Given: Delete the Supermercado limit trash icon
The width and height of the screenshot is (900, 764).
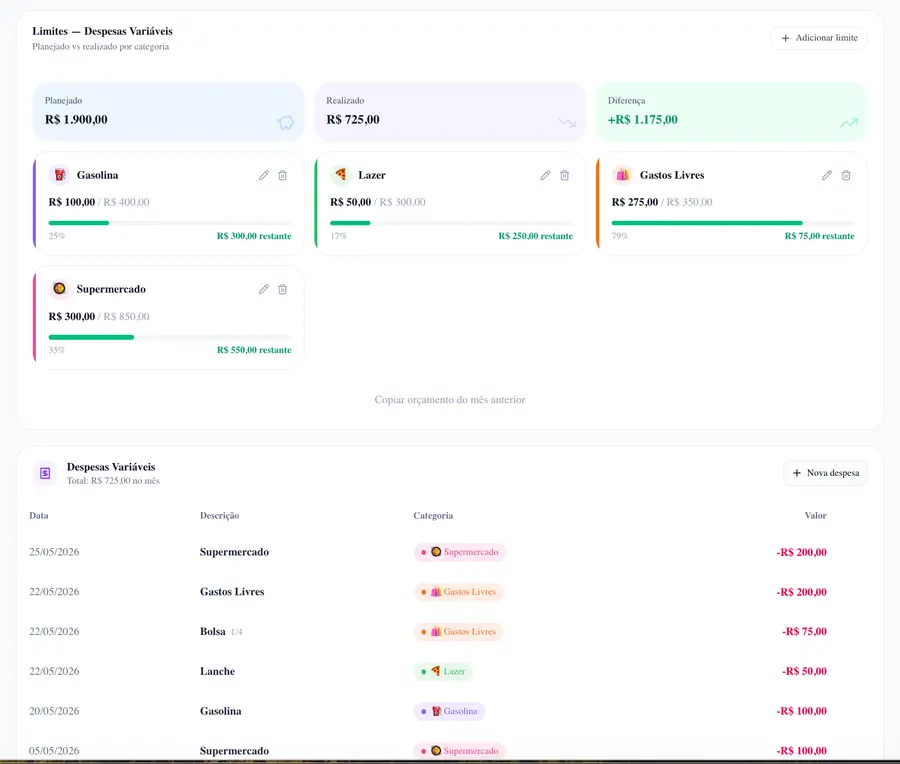Looking at the screenshot, I should [x=282, y=289].
